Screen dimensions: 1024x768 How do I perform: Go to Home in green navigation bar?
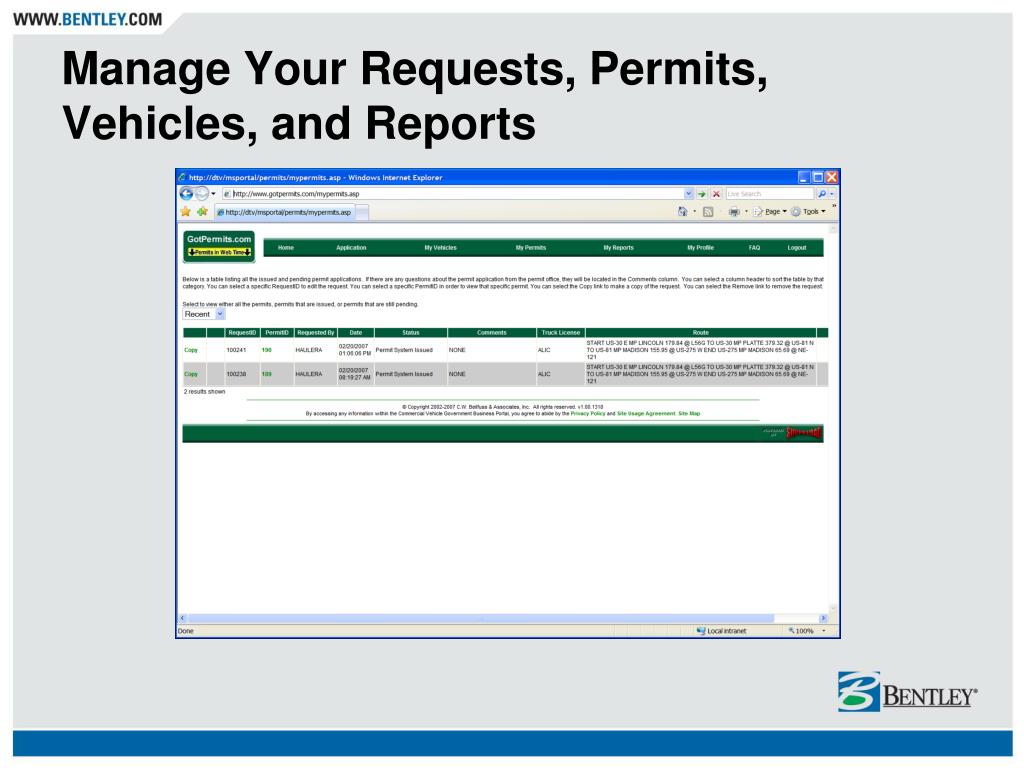tap(286, 248)
